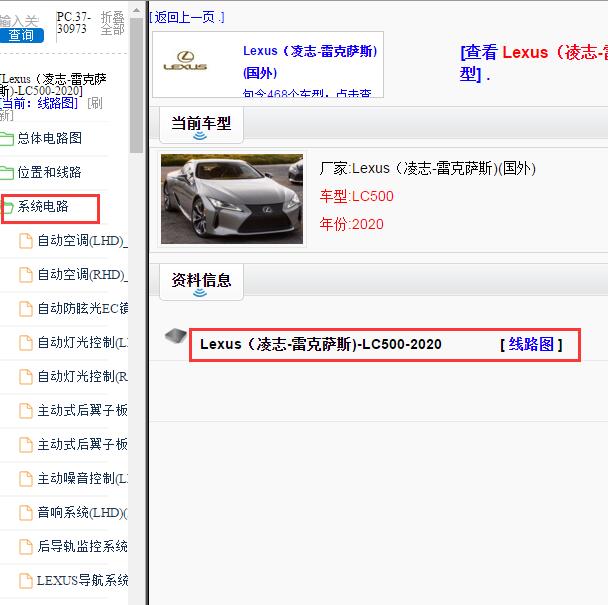Click the sidebar scrollbar up arrow

[x=136, y=10]
